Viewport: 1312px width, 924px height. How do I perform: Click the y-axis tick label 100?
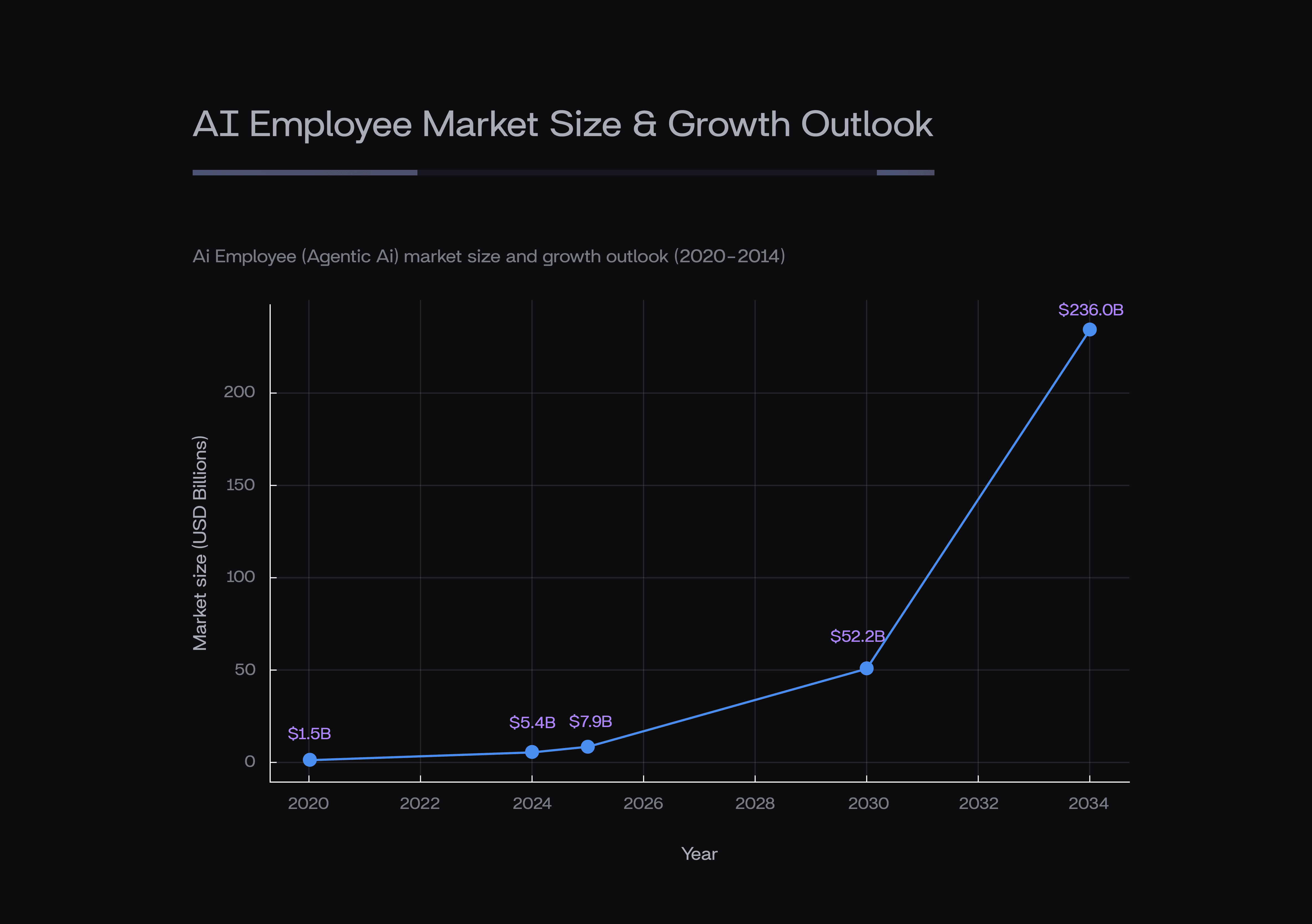click(241, 577)
